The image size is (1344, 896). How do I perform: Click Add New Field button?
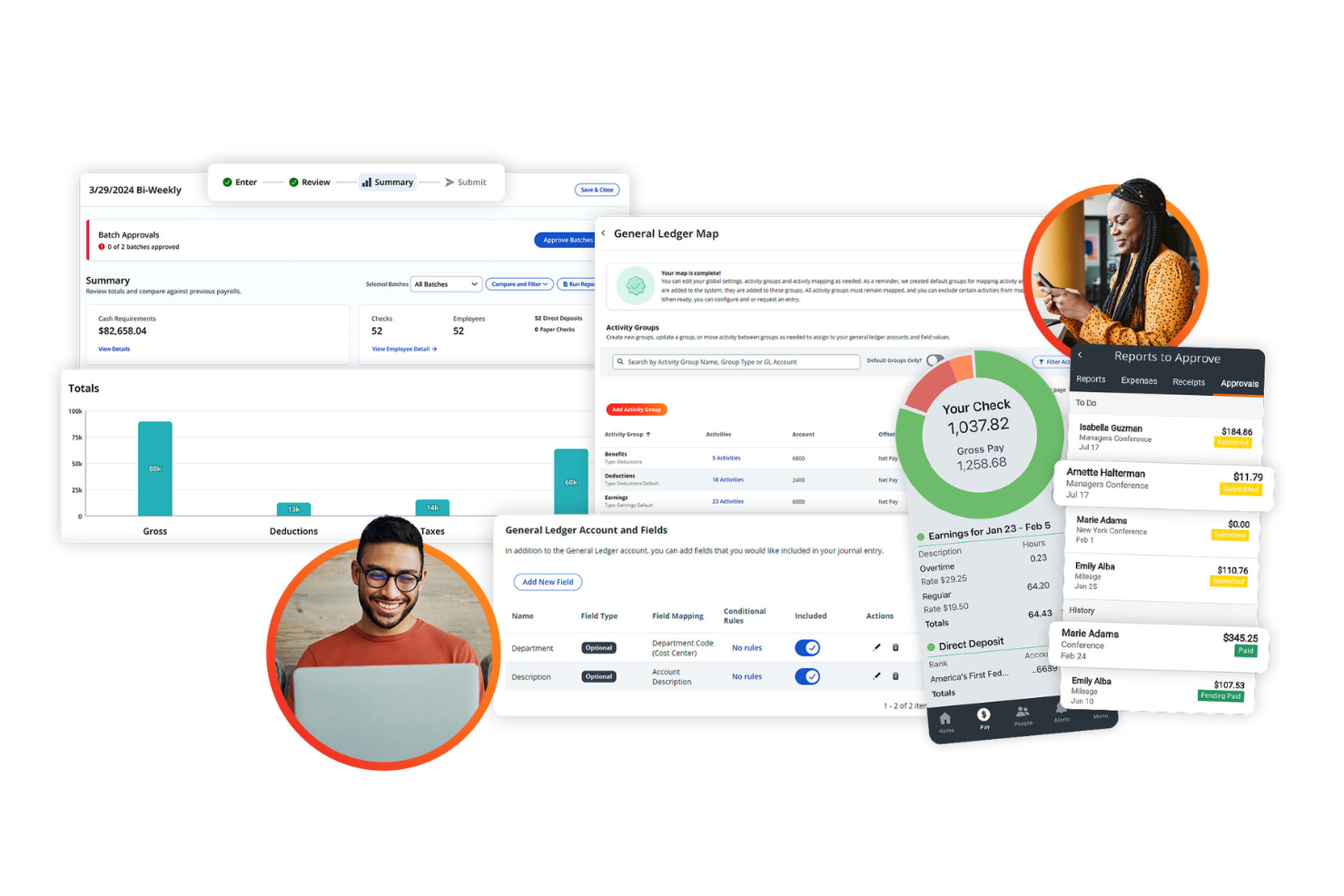548,582
